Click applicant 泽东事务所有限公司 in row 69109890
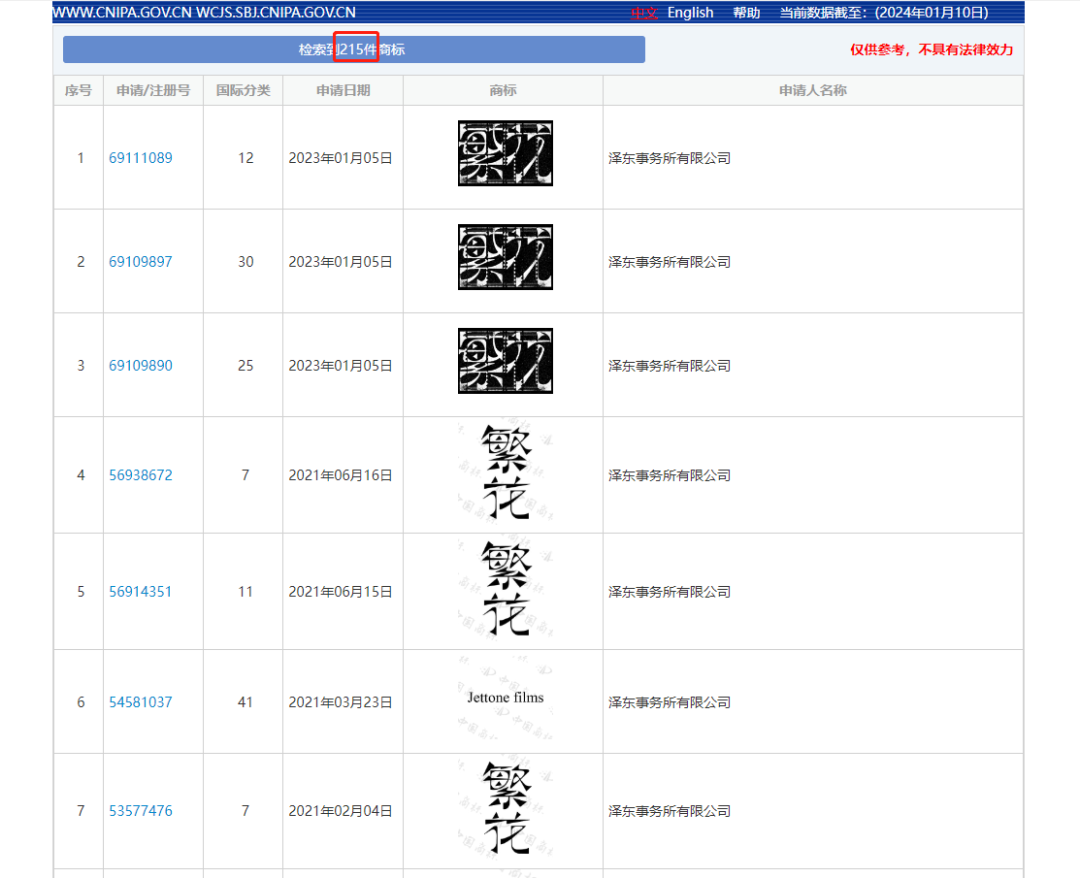Image resolution: width=1080 pixels, height=878 pixels. click(x=669, y=366)
